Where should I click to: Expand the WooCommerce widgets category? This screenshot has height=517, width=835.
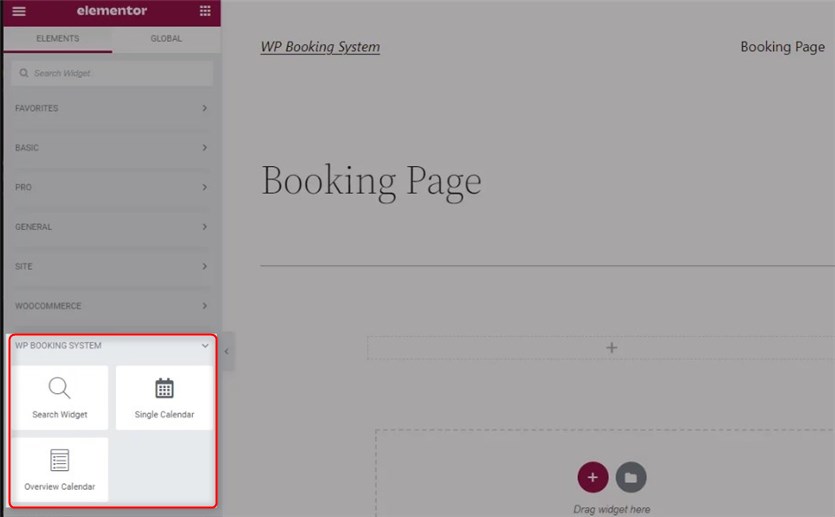point(110,306)
